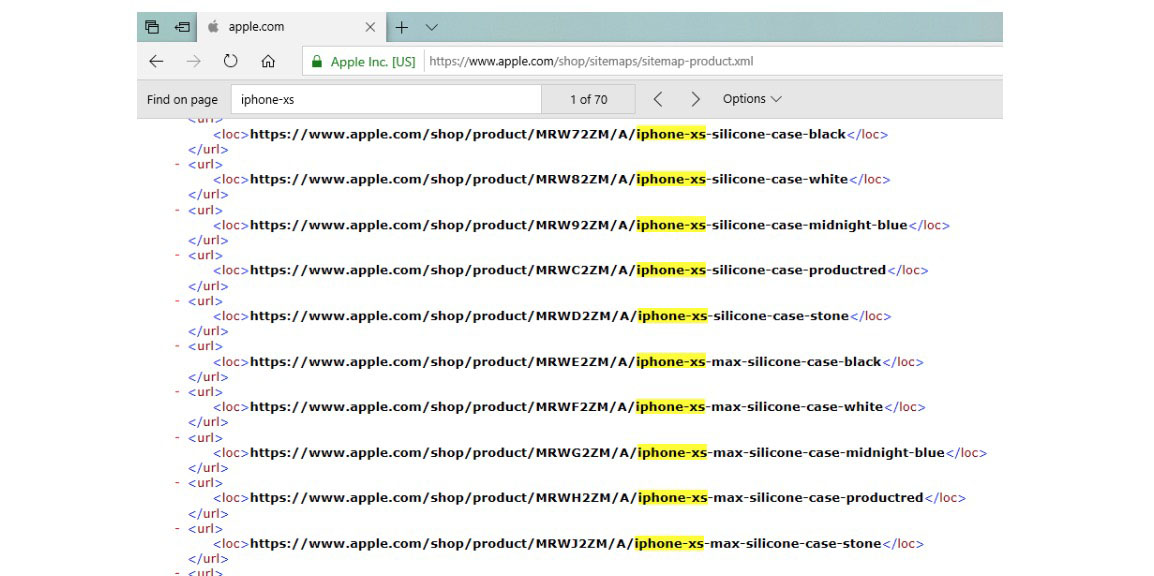This screenshot has width=1154, height=576.
Task: Collapse url node above max-silicone-case-black
Action: coord(177,346)
